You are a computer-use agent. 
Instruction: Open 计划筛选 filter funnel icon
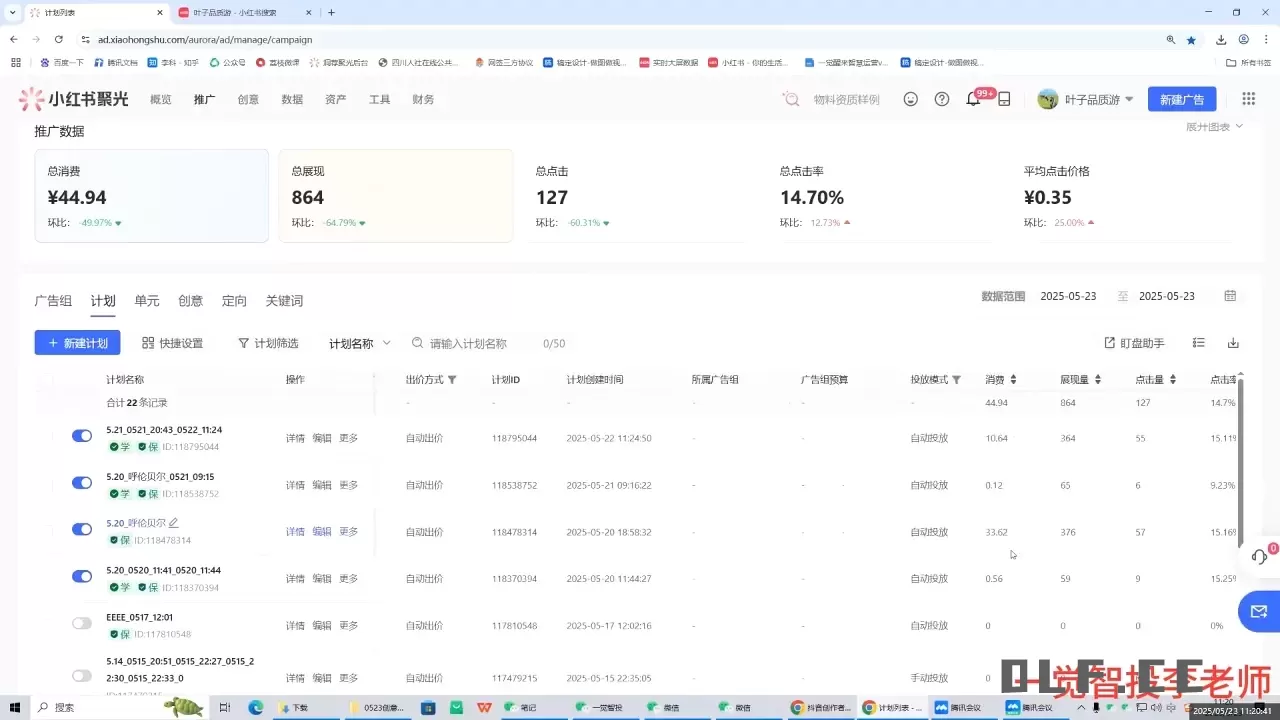point(243,342)
